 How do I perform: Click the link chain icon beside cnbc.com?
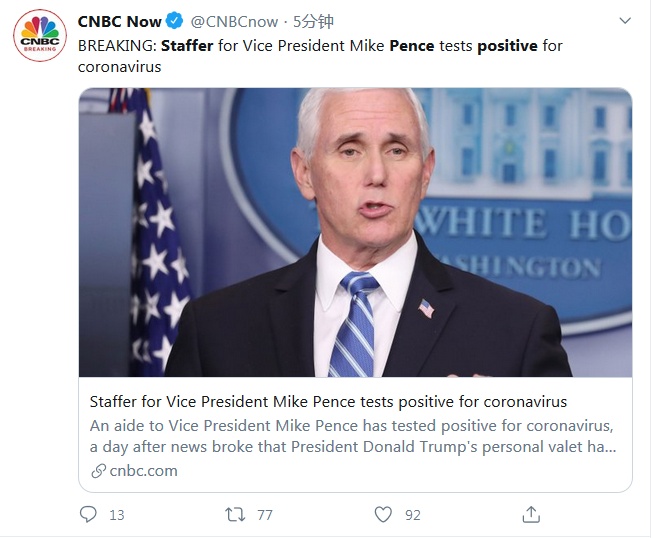[x=97, y=471]
